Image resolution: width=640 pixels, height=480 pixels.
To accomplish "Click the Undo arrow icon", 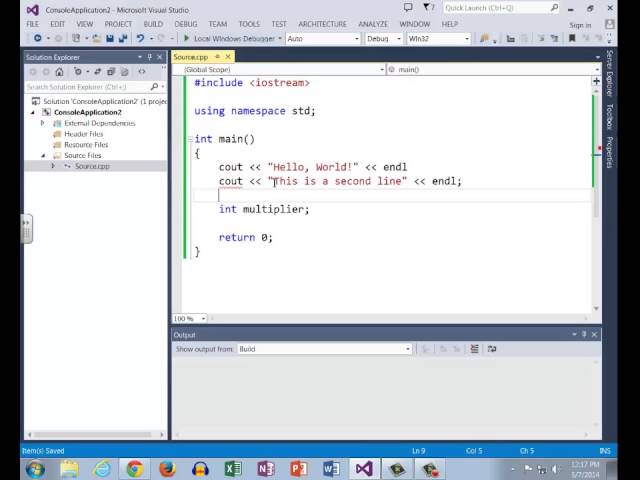I will coord(140,38).
